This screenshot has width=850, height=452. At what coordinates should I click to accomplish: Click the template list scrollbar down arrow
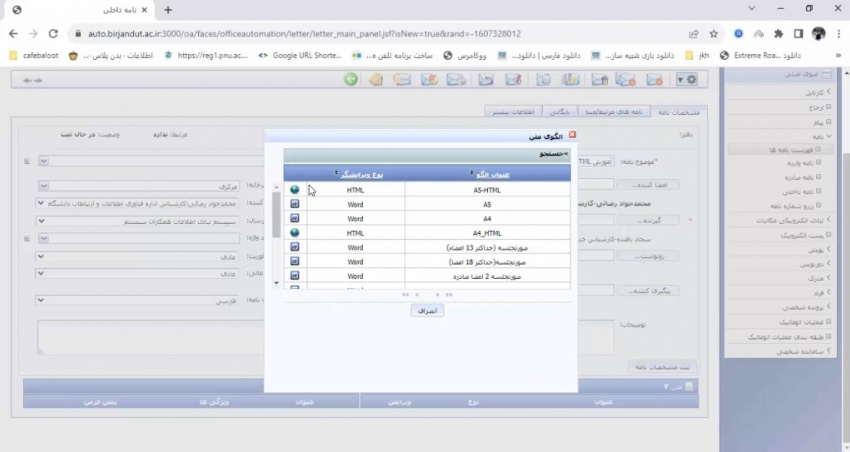276,283
